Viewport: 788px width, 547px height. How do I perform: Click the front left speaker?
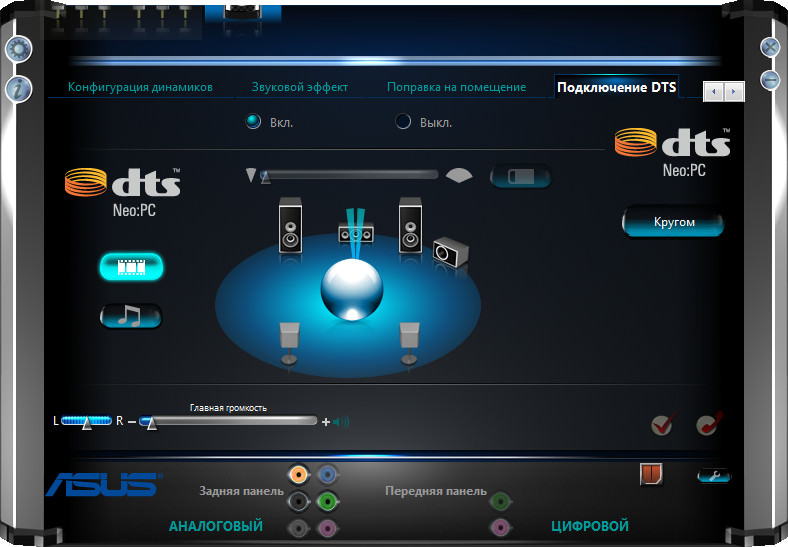coord(290,225)
